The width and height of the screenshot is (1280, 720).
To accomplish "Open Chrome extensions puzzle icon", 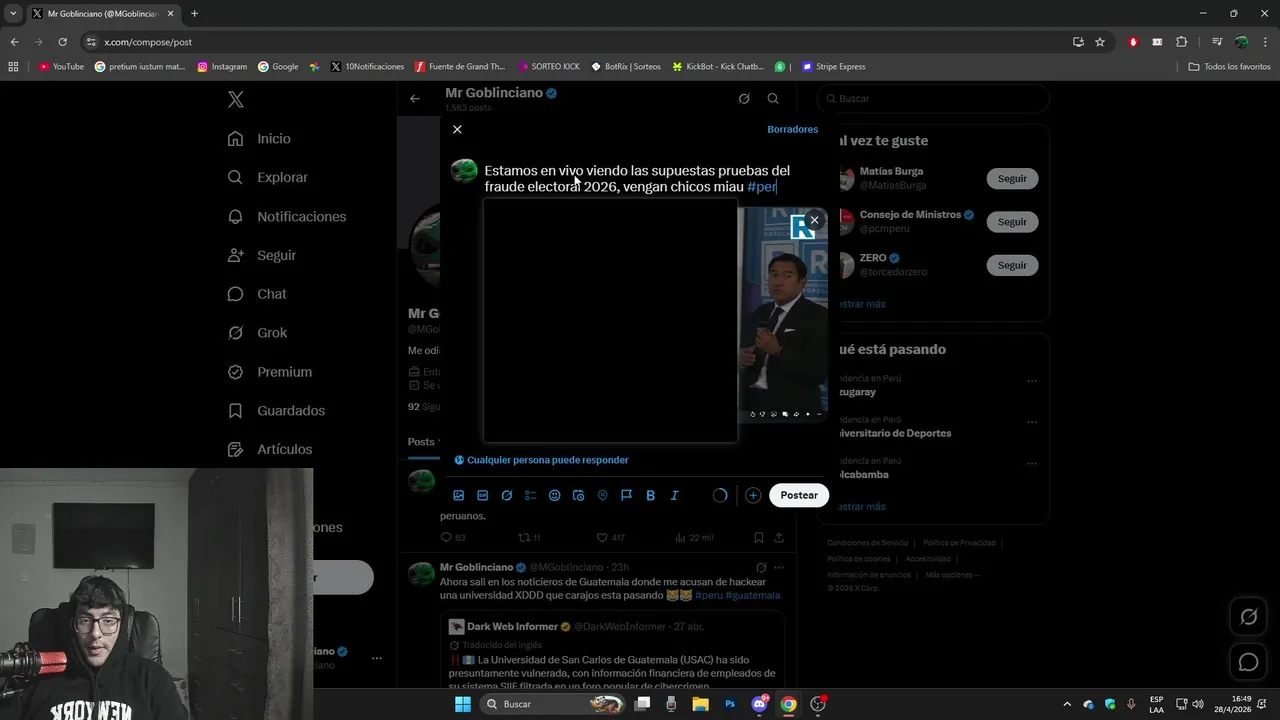I will [1181, 42].
